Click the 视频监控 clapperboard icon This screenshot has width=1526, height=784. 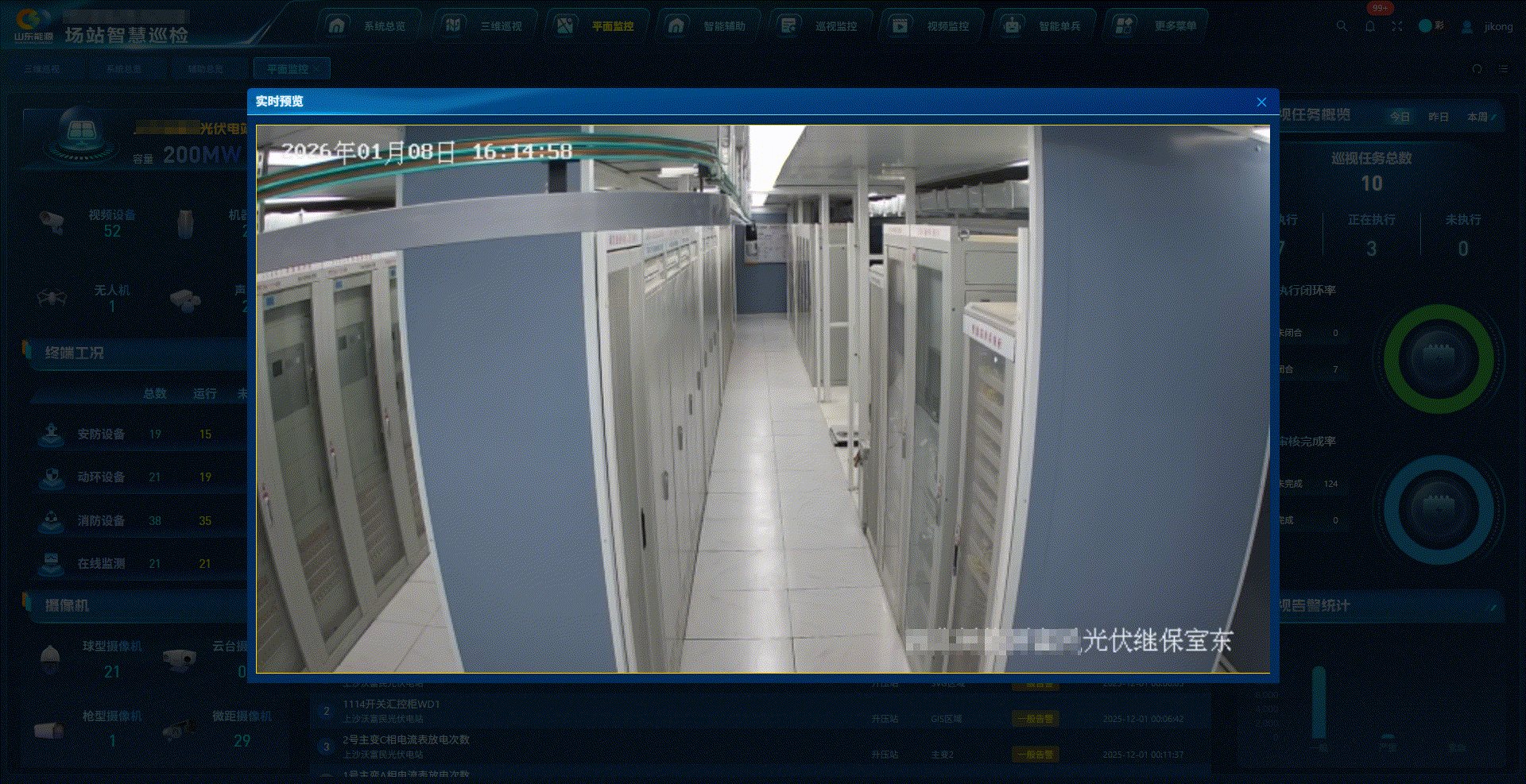pyautogui.click(x=900, y=25)
